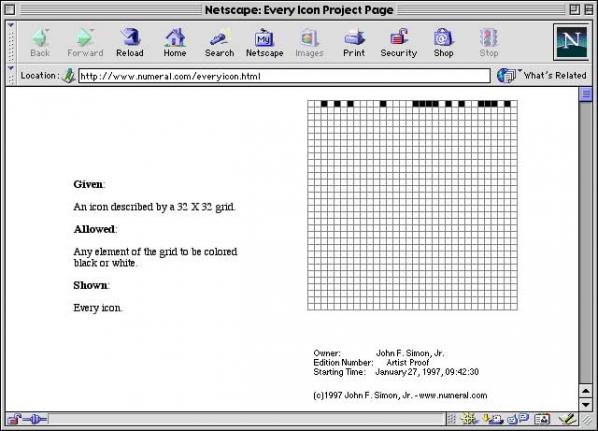Click the Forward toolbar button
This screenshot has width=598, height=431.
85,43
